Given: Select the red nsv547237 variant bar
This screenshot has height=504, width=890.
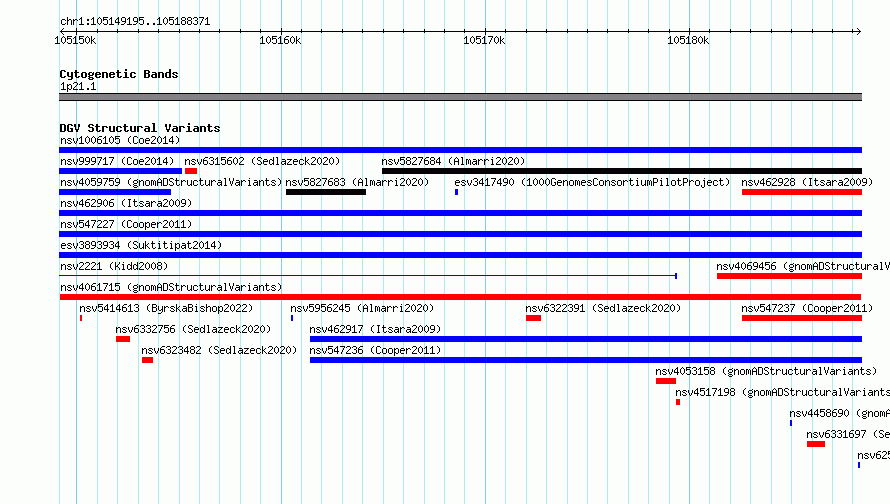Looking at the screenshot, I should click(802, 318).
